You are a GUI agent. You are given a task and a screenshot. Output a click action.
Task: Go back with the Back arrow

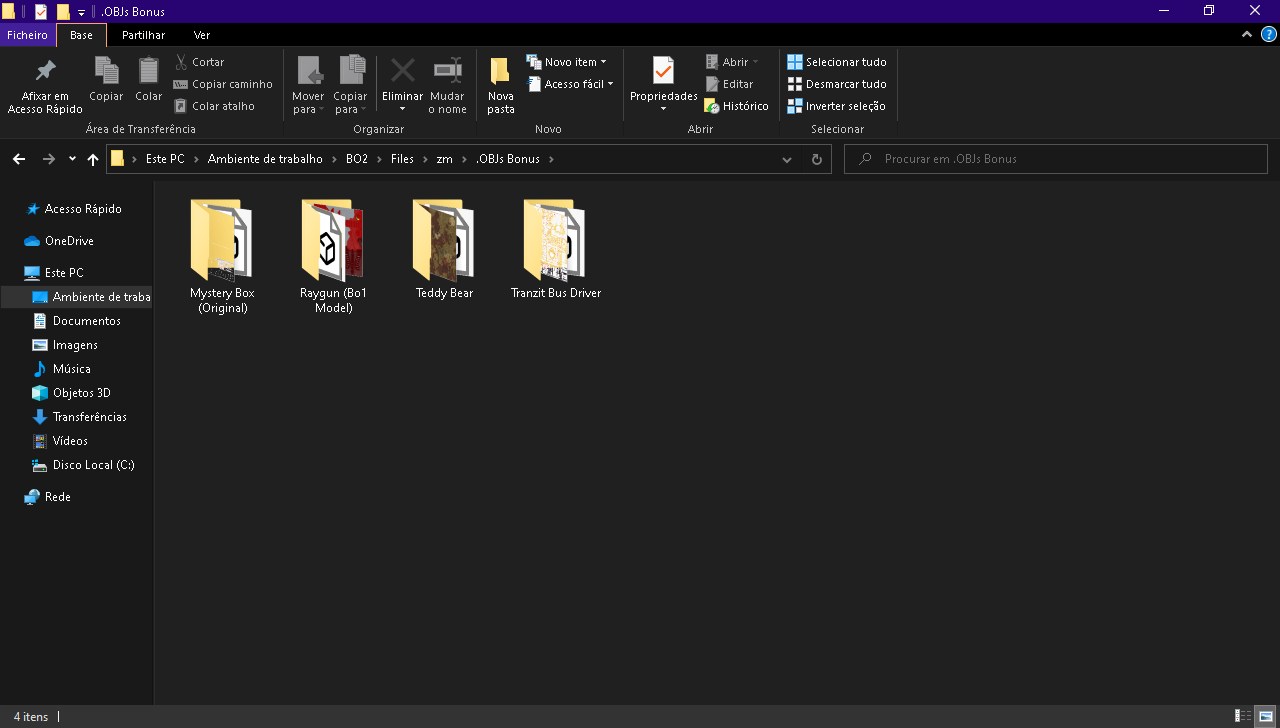(x=19, y=159)
